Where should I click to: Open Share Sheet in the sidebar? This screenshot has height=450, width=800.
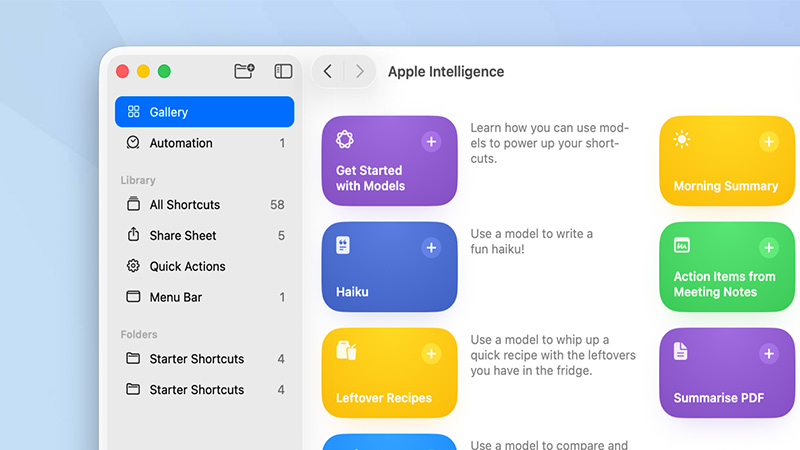205,235
